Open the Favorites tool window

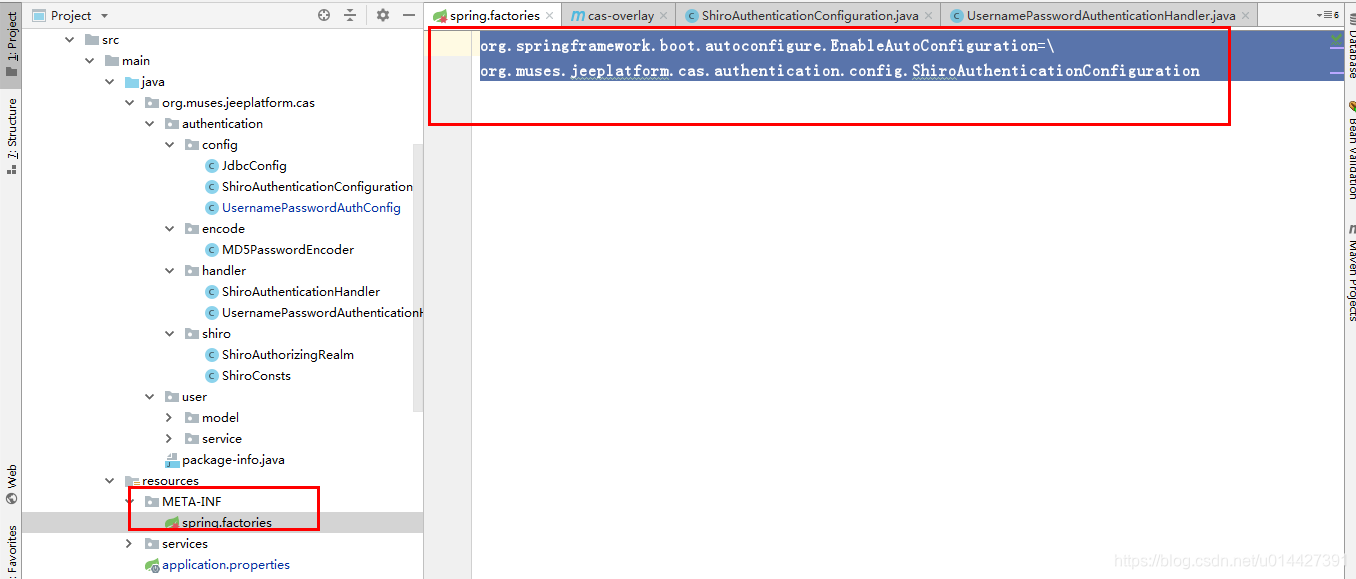[11, 550]
